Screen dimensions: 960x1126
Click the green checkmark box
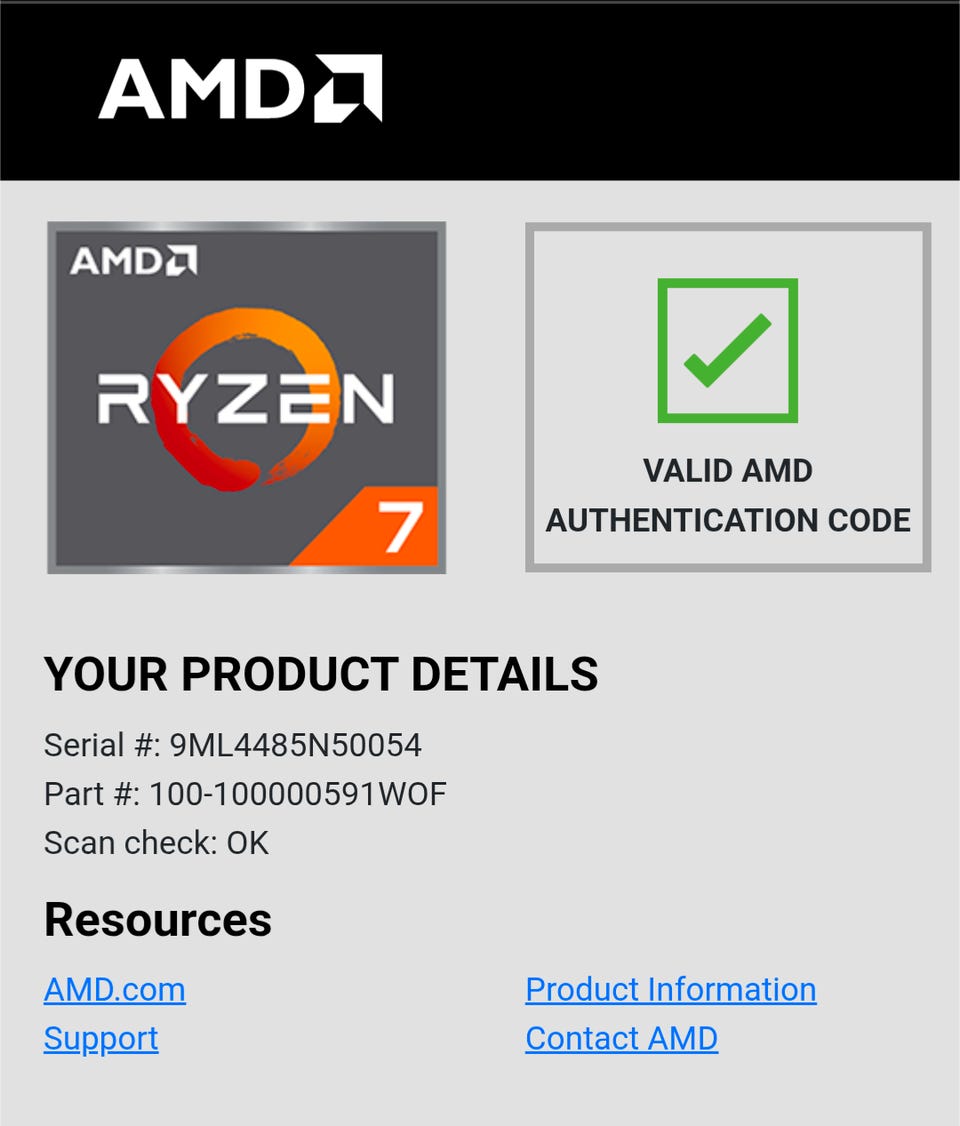tap(727, 350)
